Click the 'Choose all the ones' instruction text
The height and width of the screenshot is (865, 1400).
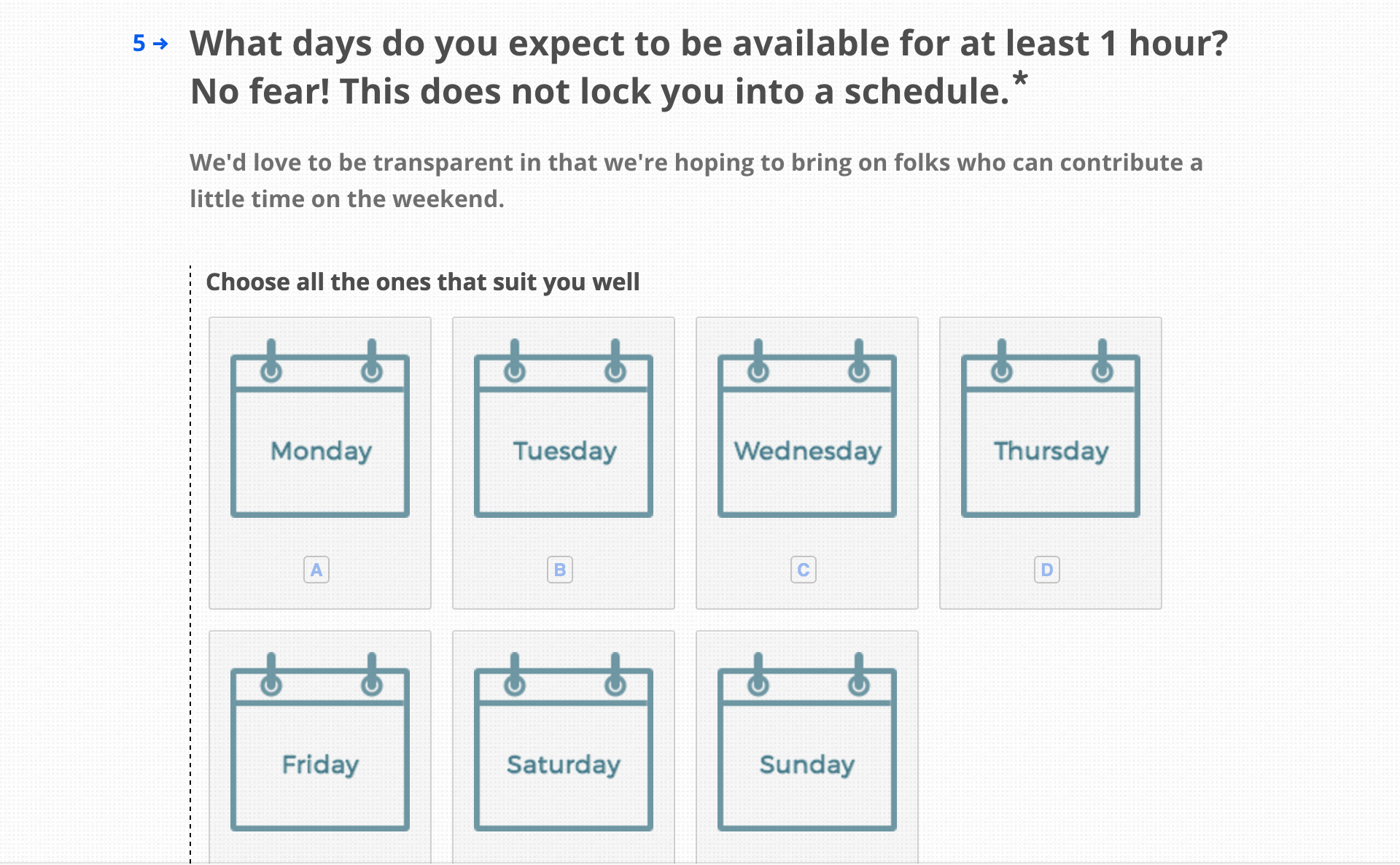[x=423, y=282]
